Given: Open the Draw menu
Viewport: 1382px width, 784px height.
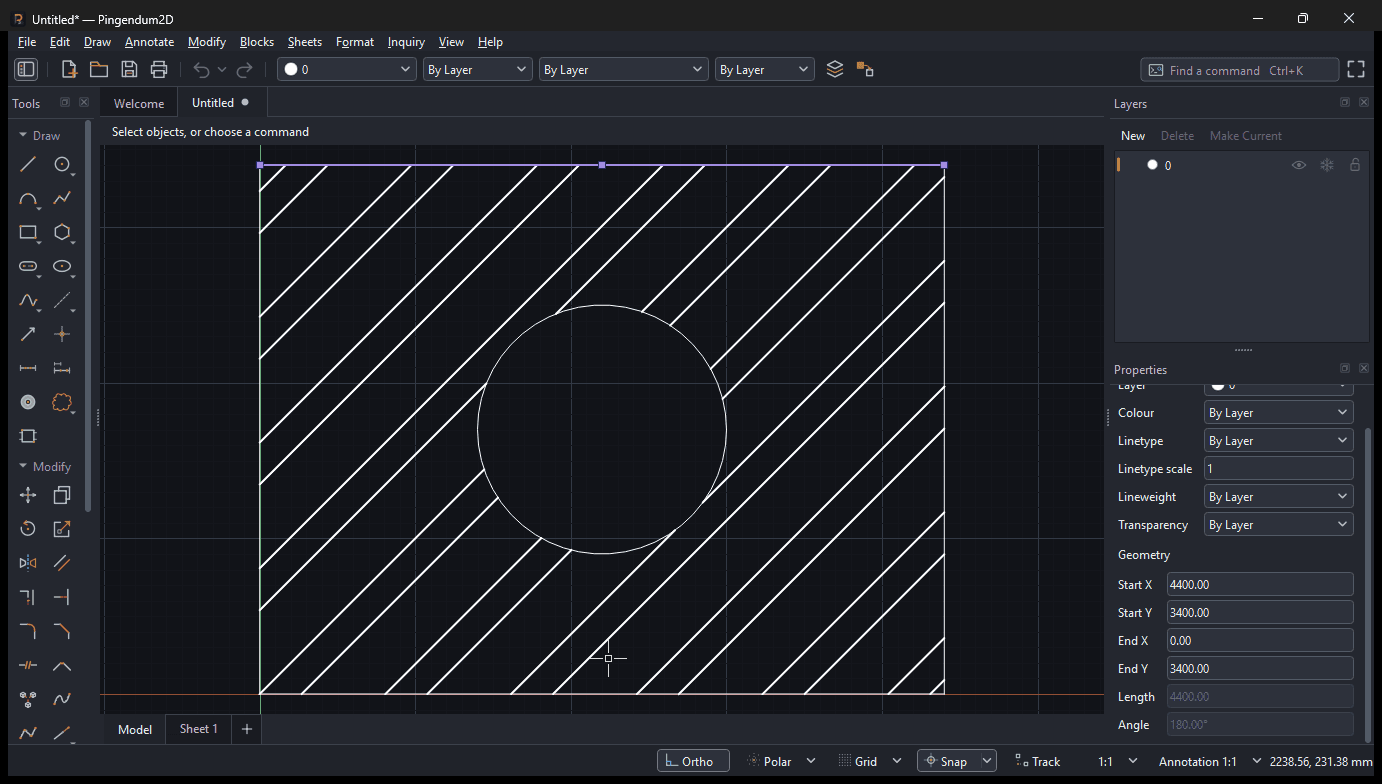Looking at the screenshot, I should pyautogui.click(x=97, y=42).
